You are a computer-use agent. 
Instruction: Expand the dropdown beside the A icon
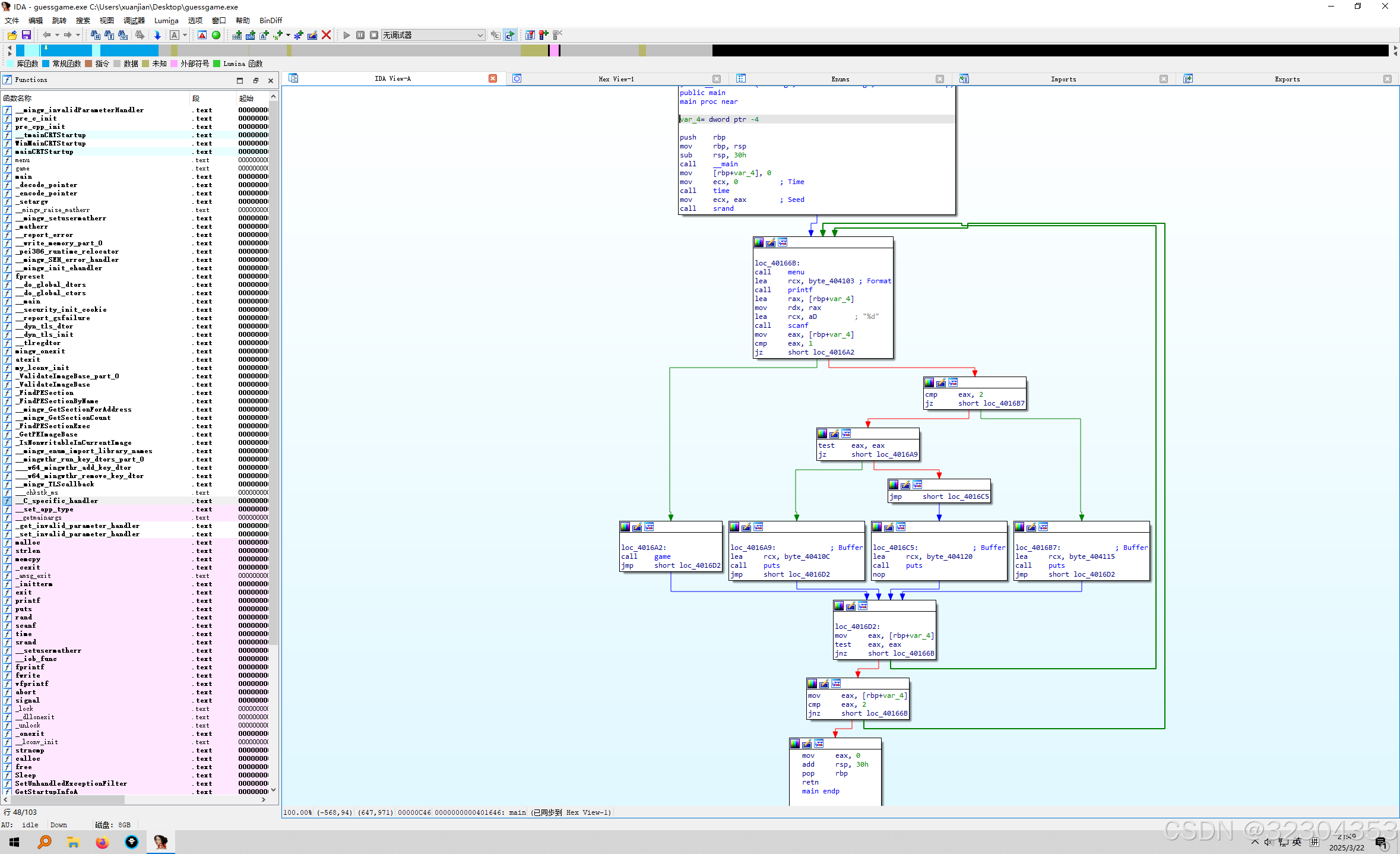pyautogui.click(x=185, y=35)
